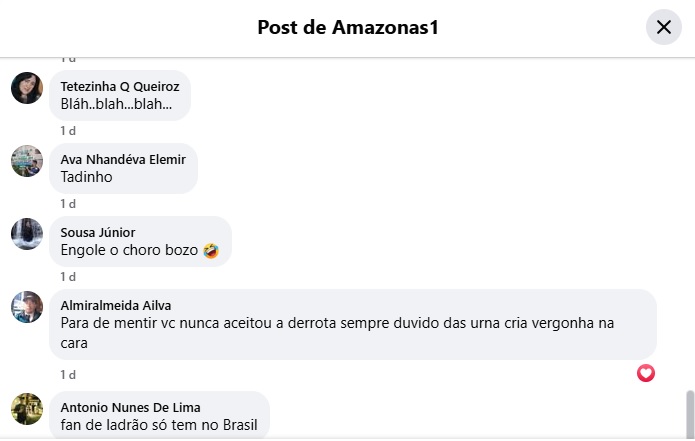The height and width of the screenshot is (441, 695).
Task: Open Almiralmeida Ailva's avatar
Action: [x=27, y=307]
